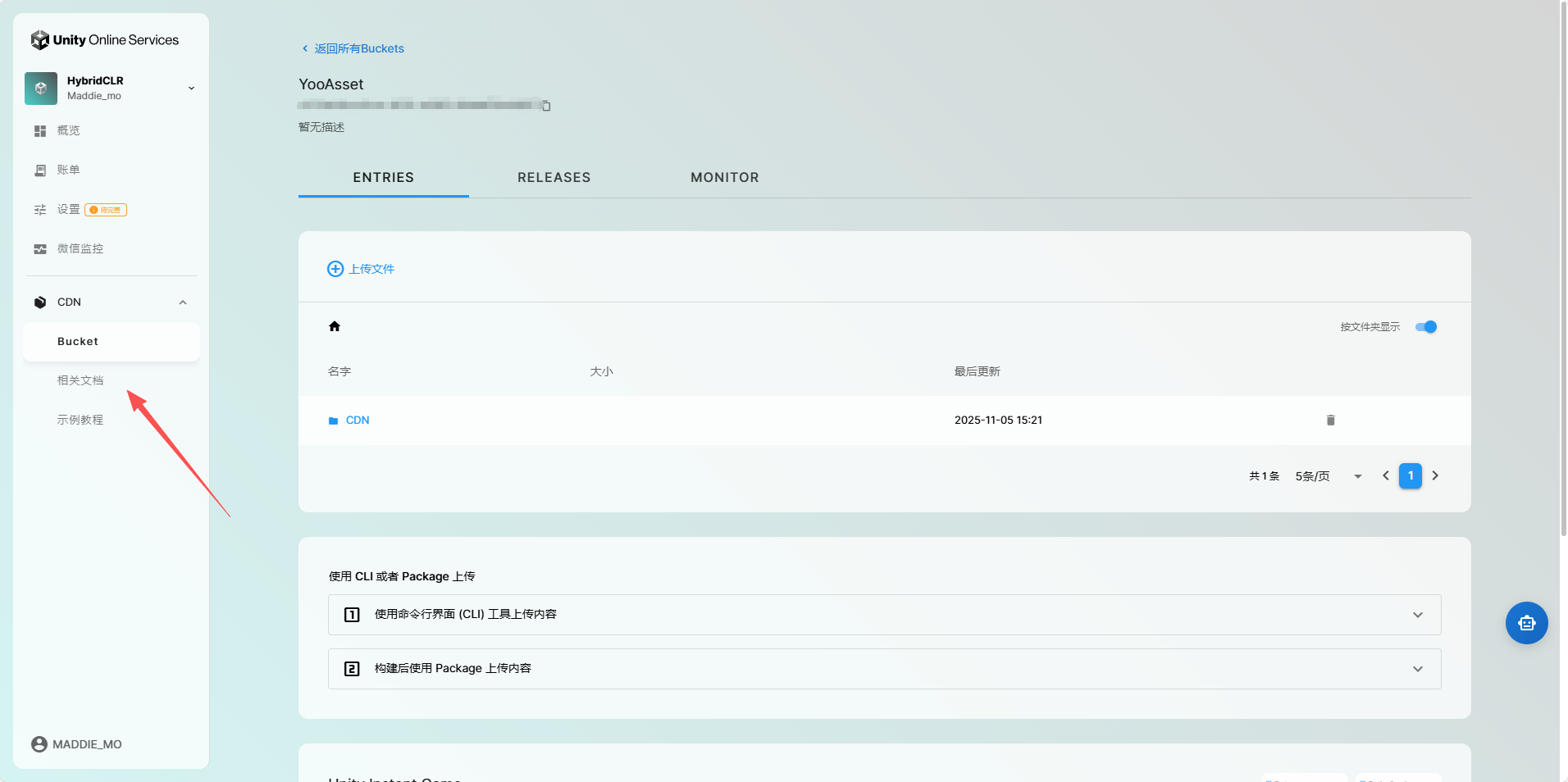
Task: Click the 最后更新 column header
Action: point(978,371)
